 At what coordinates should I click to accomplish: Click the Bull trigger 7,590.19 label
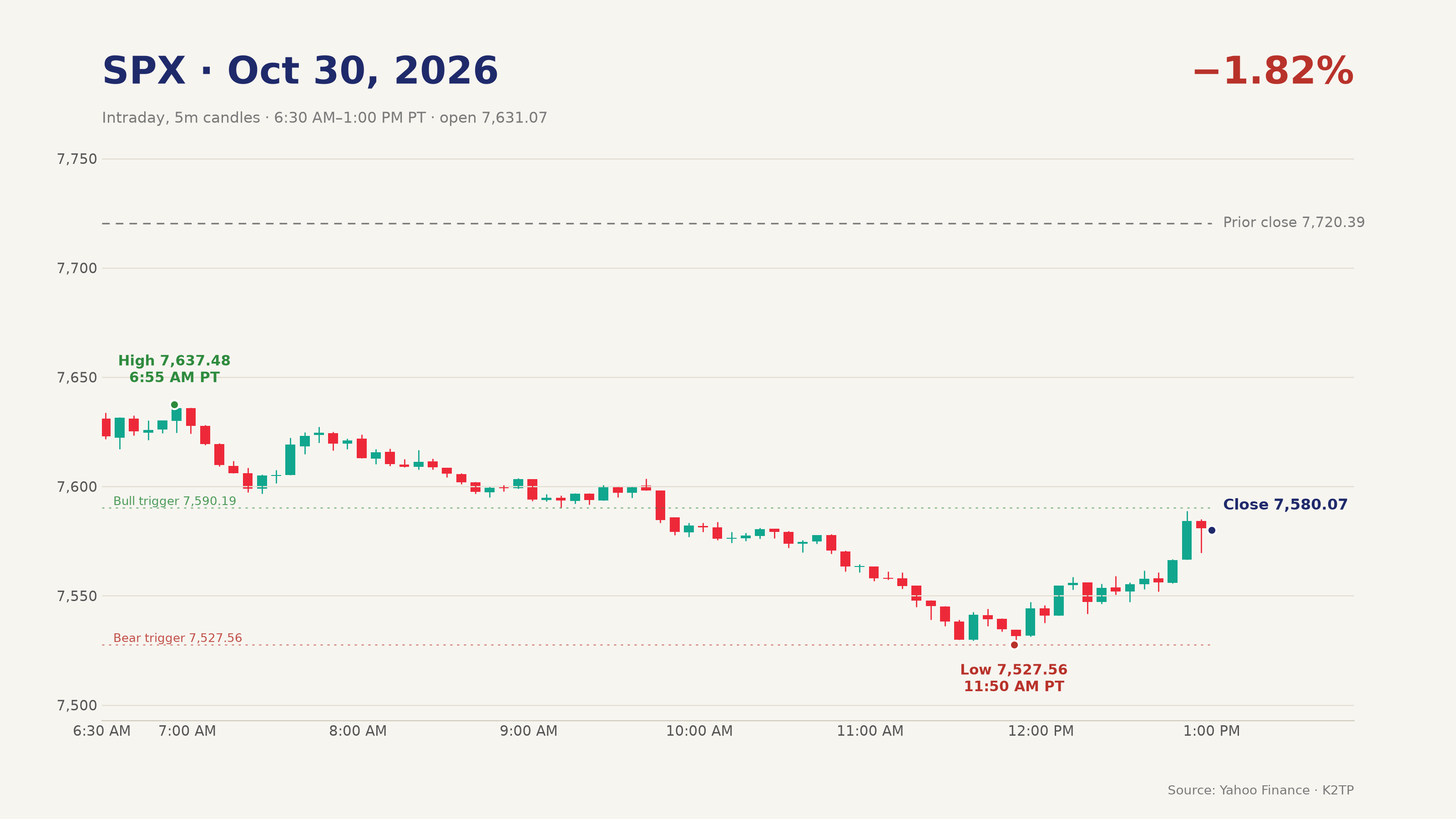tap(175, 501)
